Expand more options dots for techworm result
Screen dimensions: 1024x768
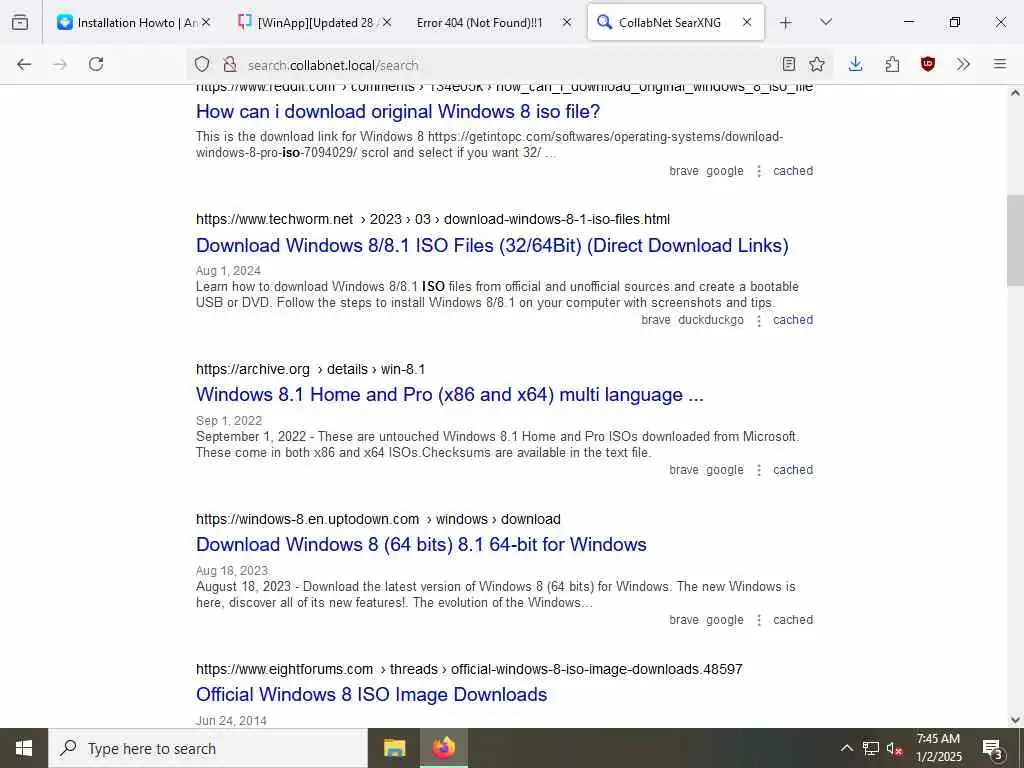coord(759,321)
